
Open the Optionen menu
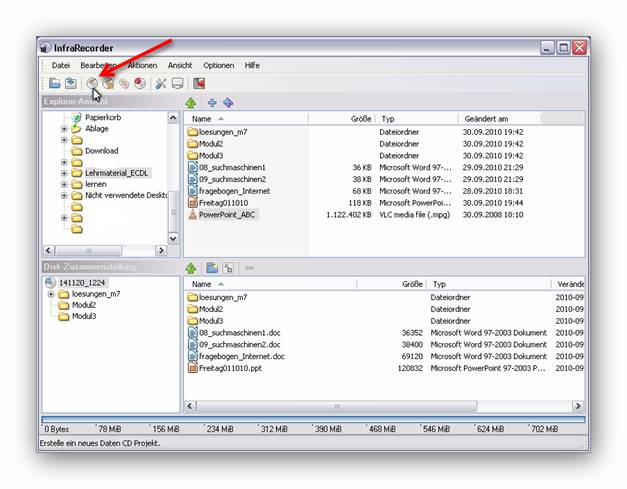click(x=218, y=65)
